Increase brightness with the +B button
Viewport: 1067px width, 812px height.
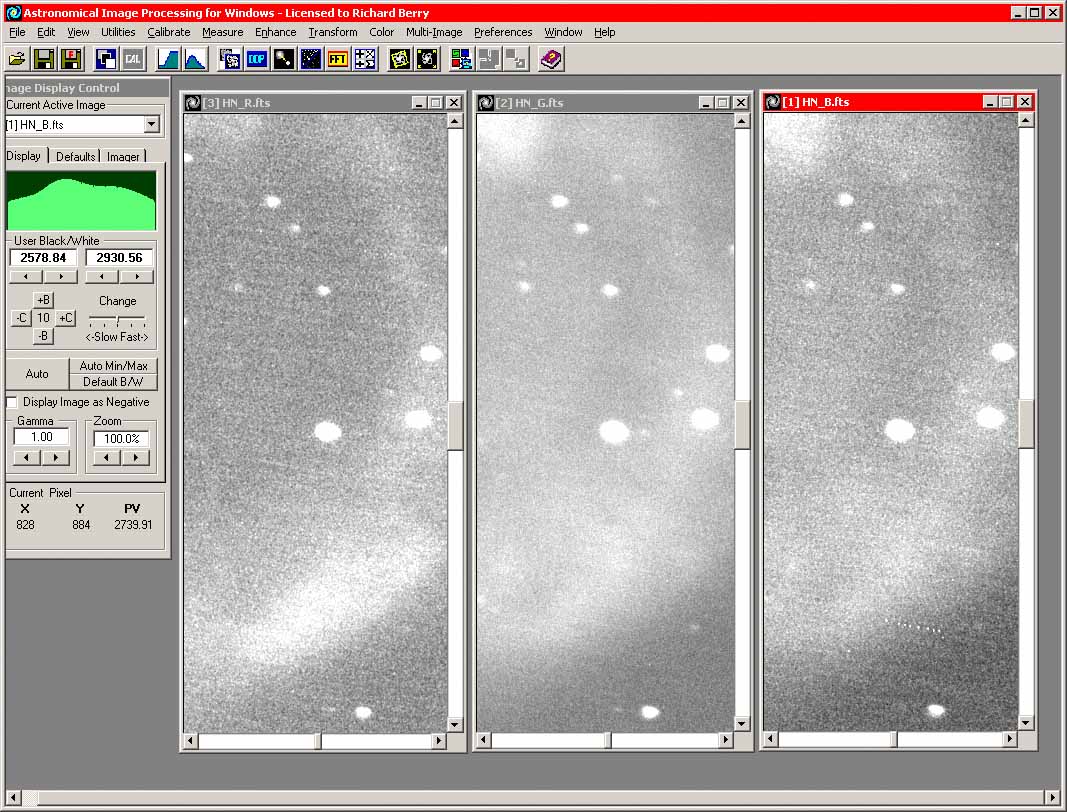coord(43,300)
